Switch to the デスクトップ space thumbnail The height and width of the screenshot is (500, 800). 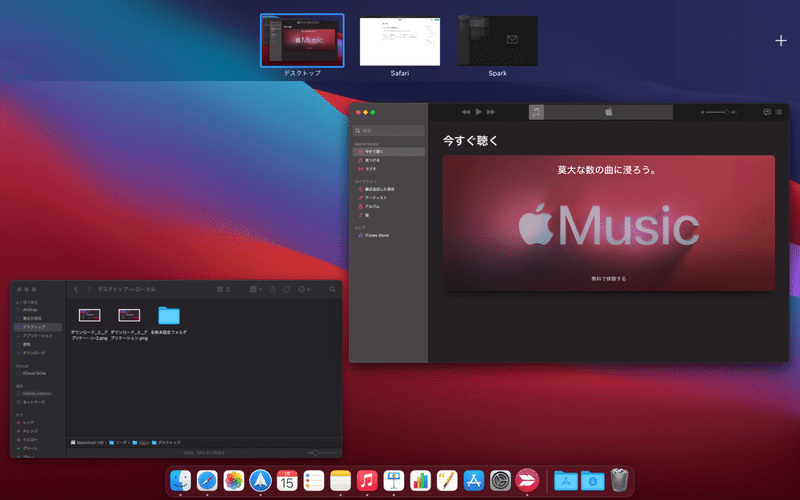coord(302,41)
